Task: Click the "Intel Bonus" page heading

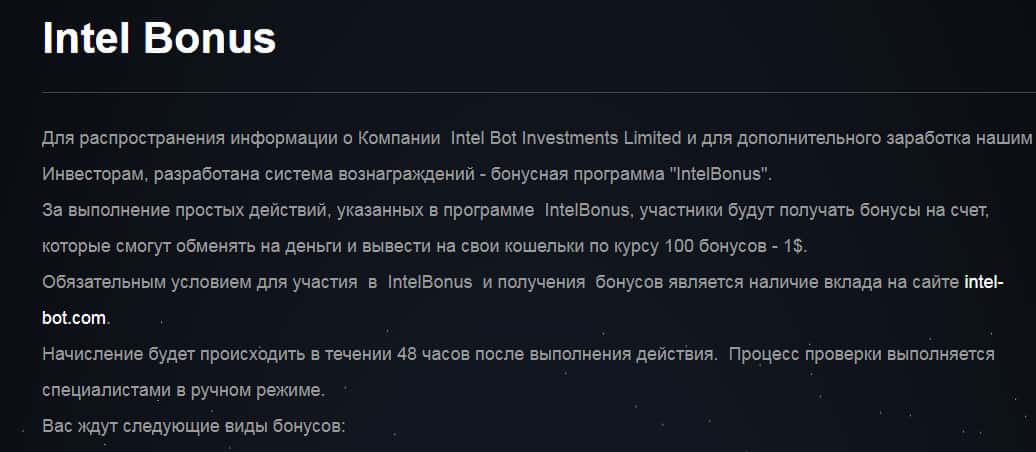Action: (x=159, y=40)
